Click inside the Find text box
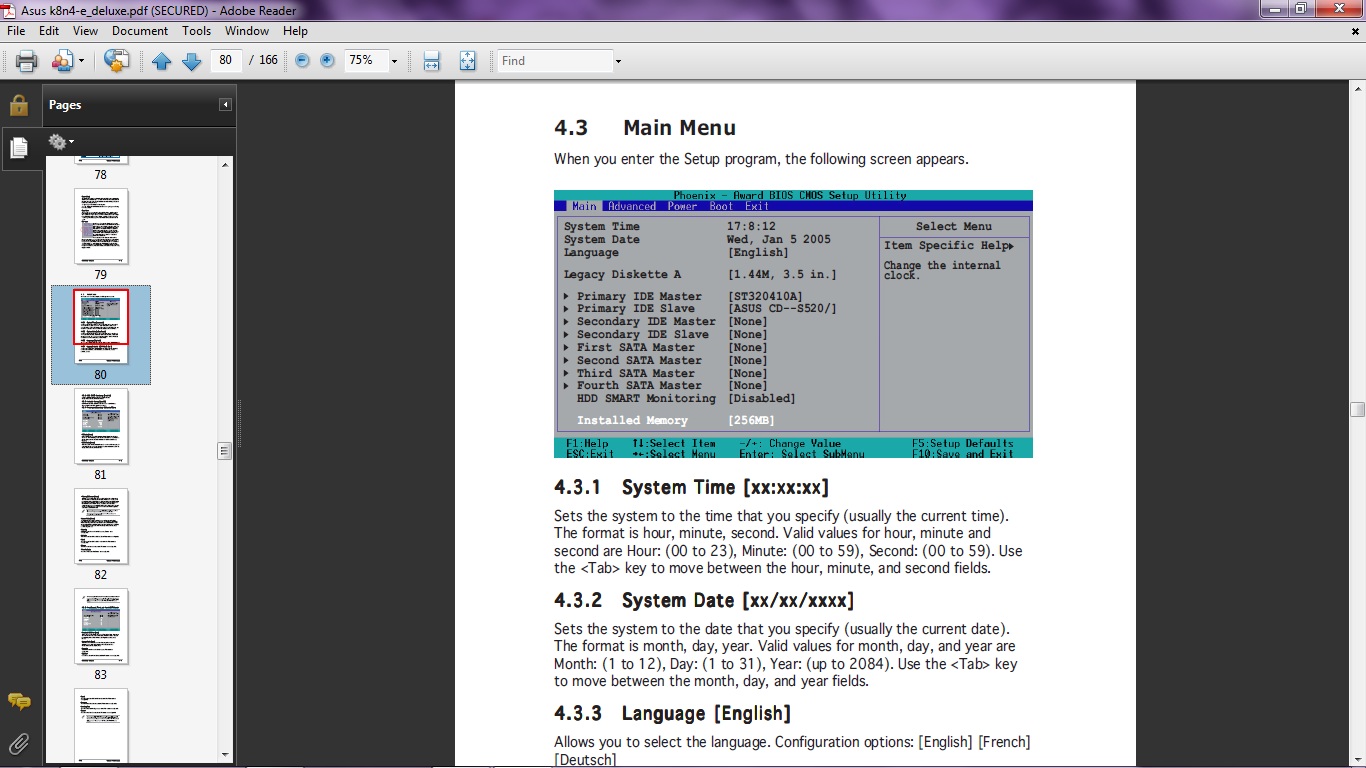 pyautogui.click(x=555, y=61)
